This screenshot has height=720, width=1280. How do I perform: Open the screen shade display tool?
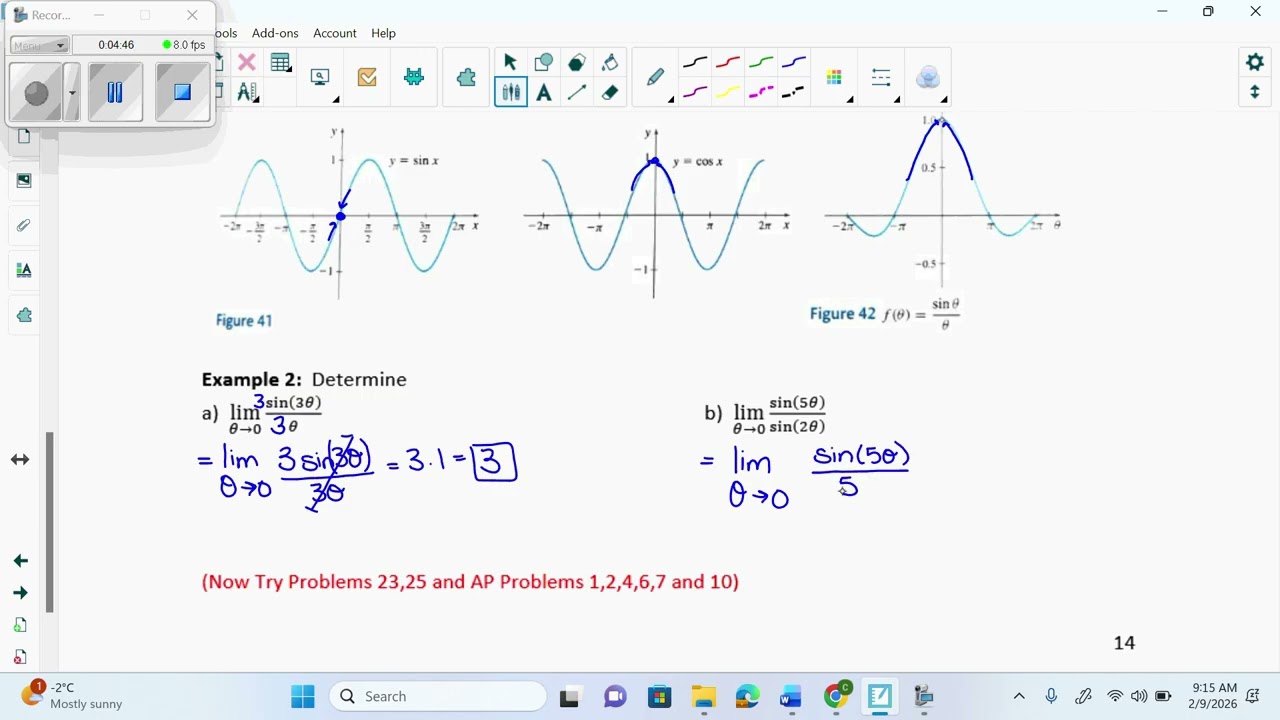point(320,77)
